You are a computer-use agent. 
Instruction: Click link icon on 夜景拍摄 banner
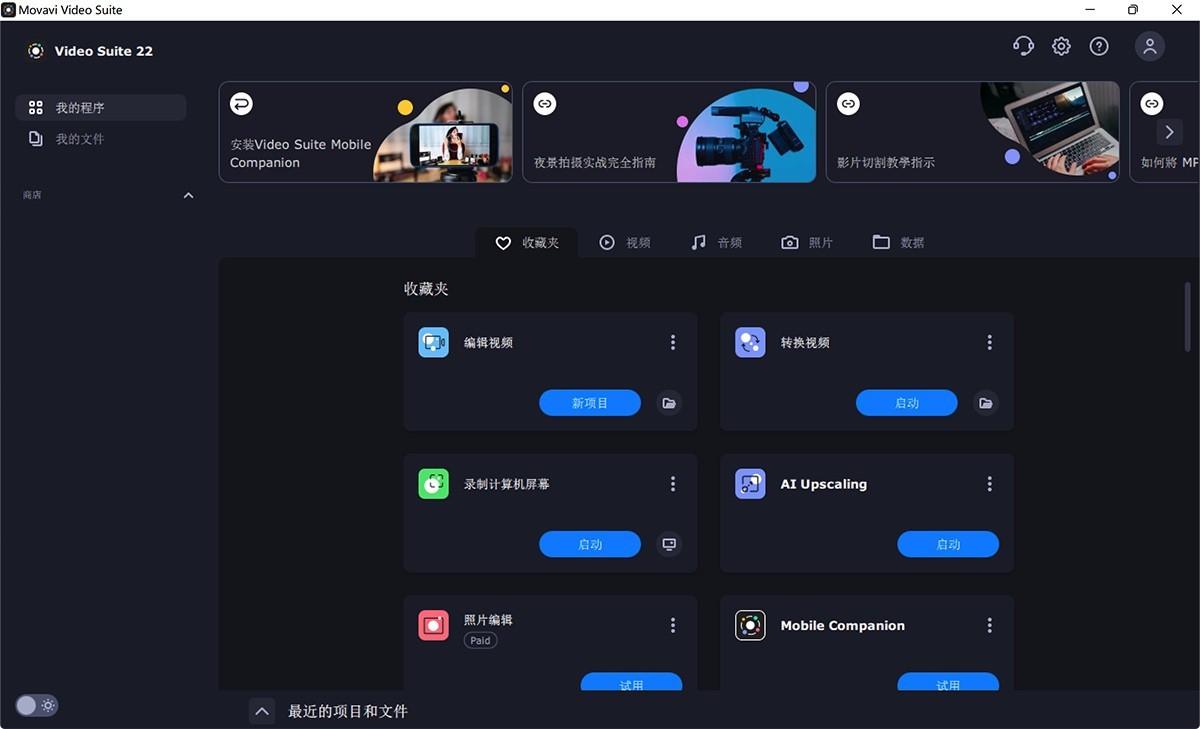(545, 103)
